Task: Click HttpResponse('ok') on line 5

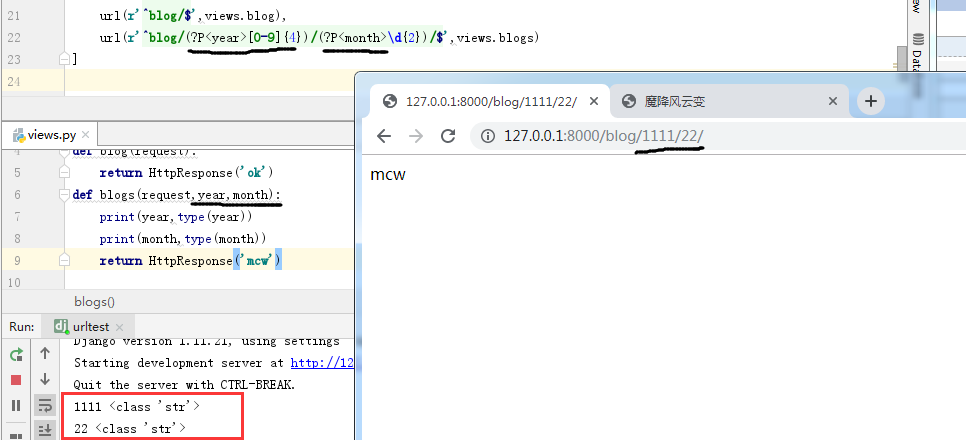Action: tap(211, 173)
